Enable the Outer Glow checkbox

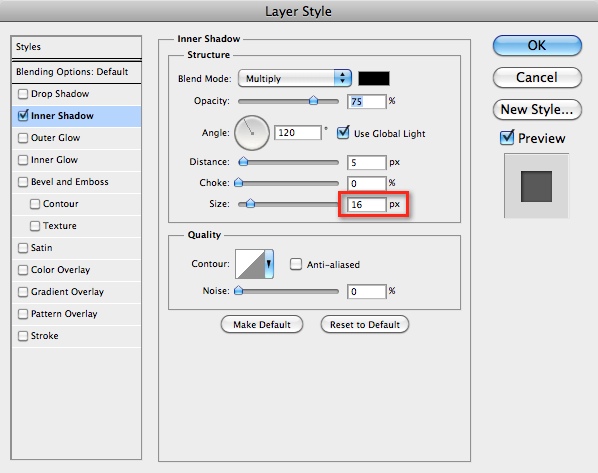tap(23, 138)
